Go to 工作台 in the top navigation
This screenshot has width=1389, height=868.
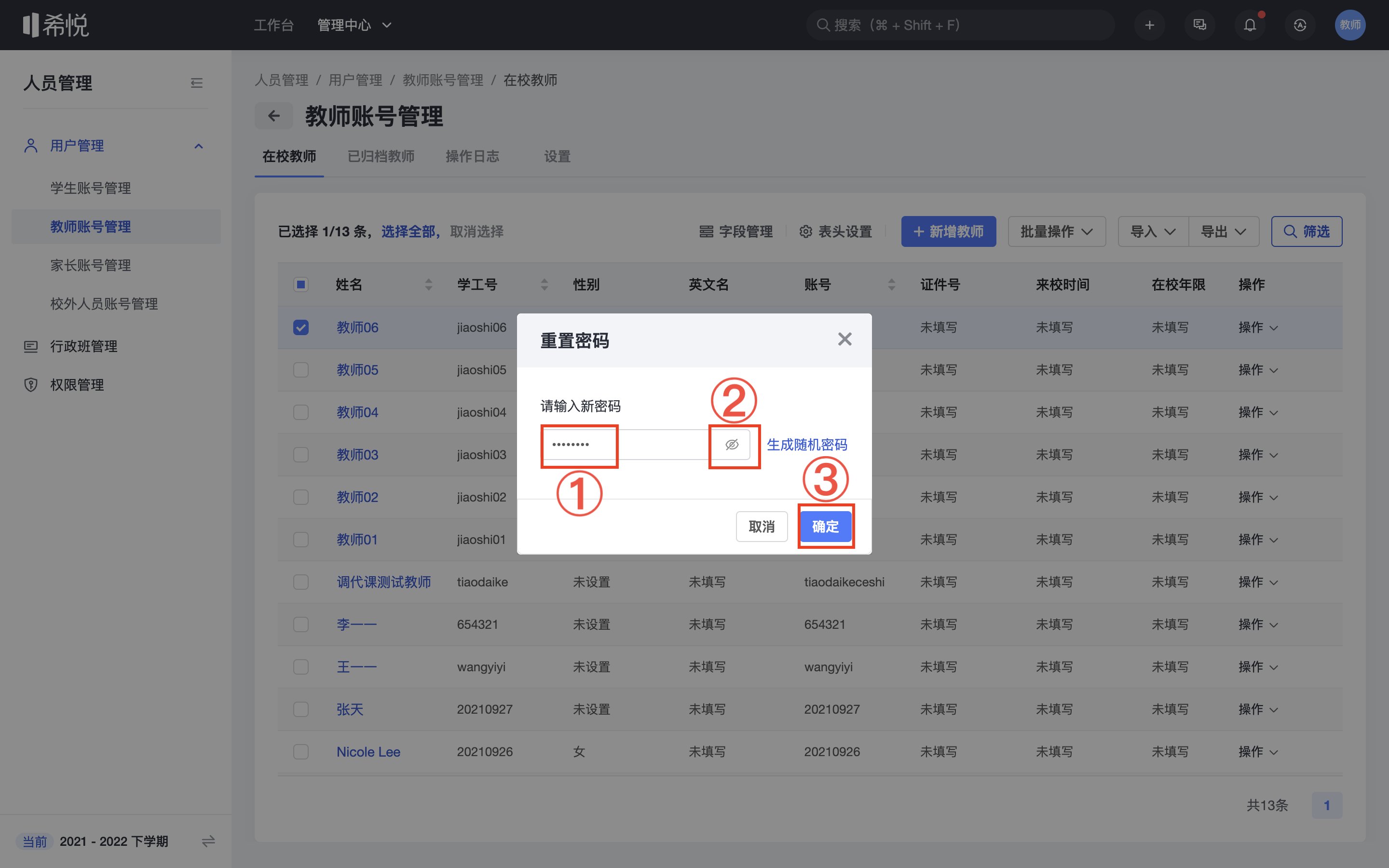274,25
